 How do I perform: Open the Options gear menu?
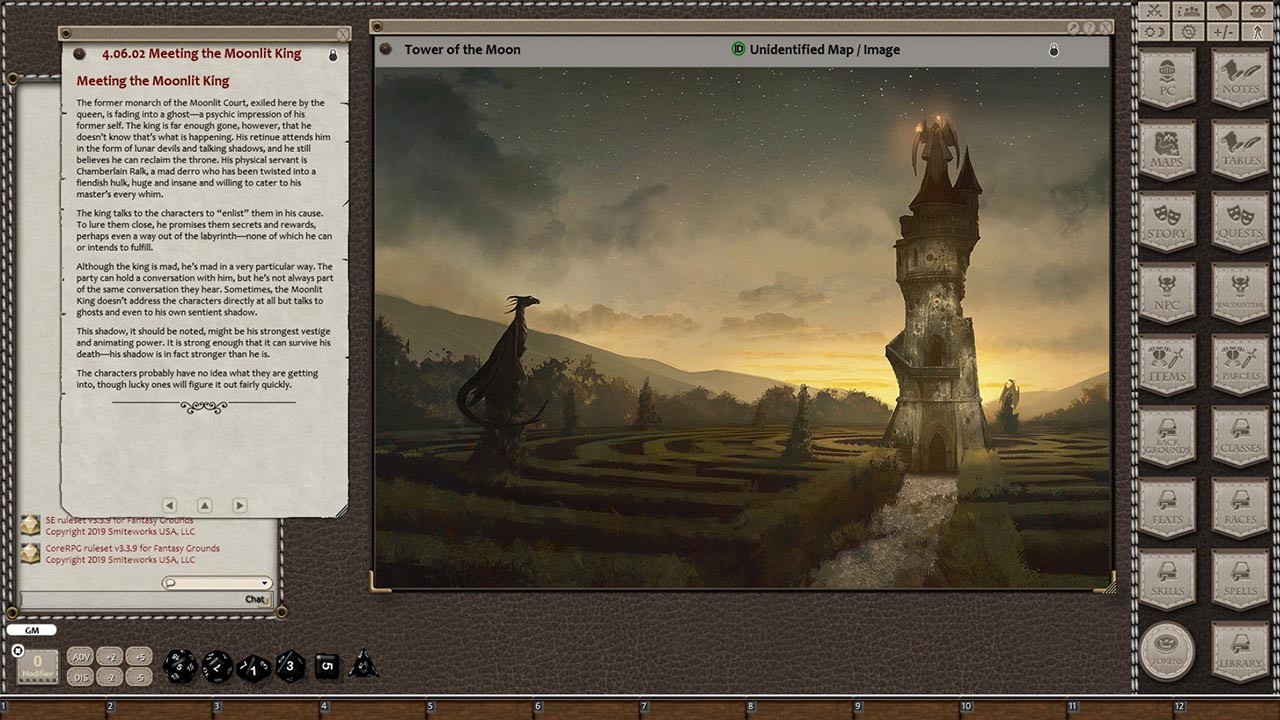coord(1187,30)
